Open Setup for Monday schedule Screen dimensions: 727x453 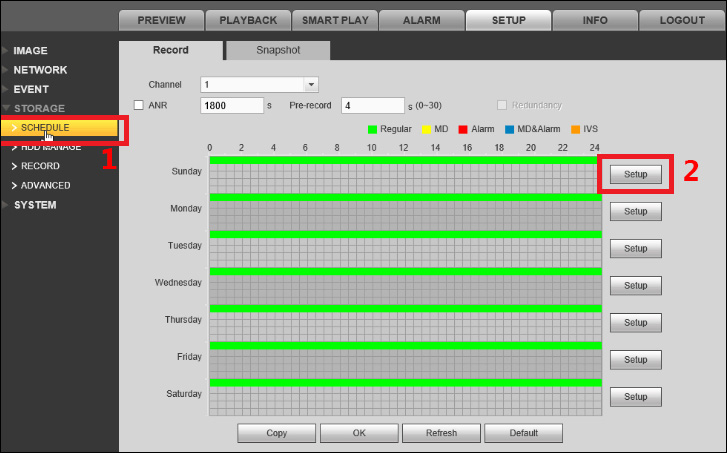coord(636,211)
